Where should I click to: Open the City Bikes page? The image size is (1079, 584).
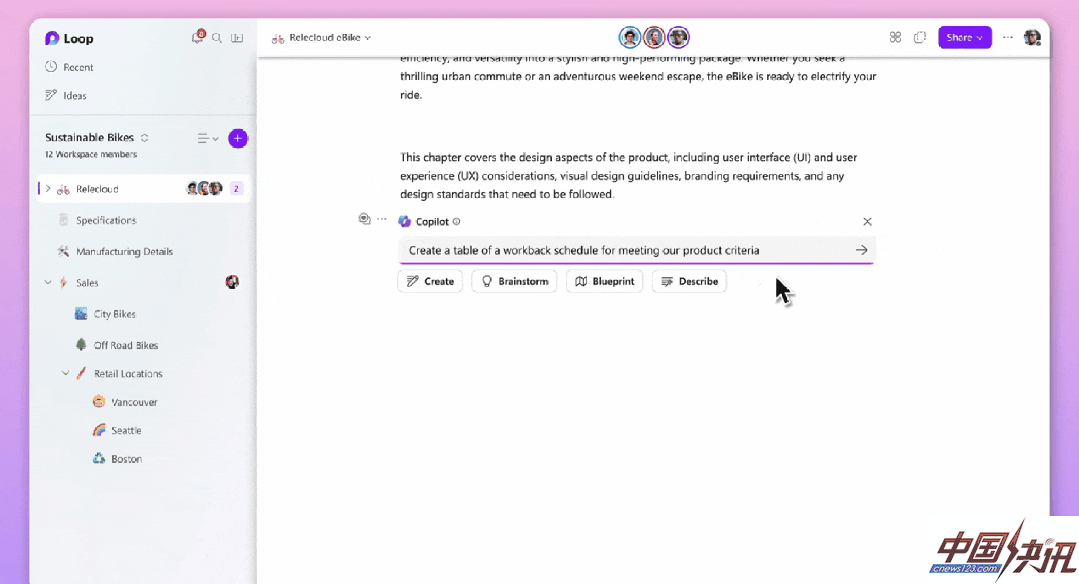(x=114, y=314)
